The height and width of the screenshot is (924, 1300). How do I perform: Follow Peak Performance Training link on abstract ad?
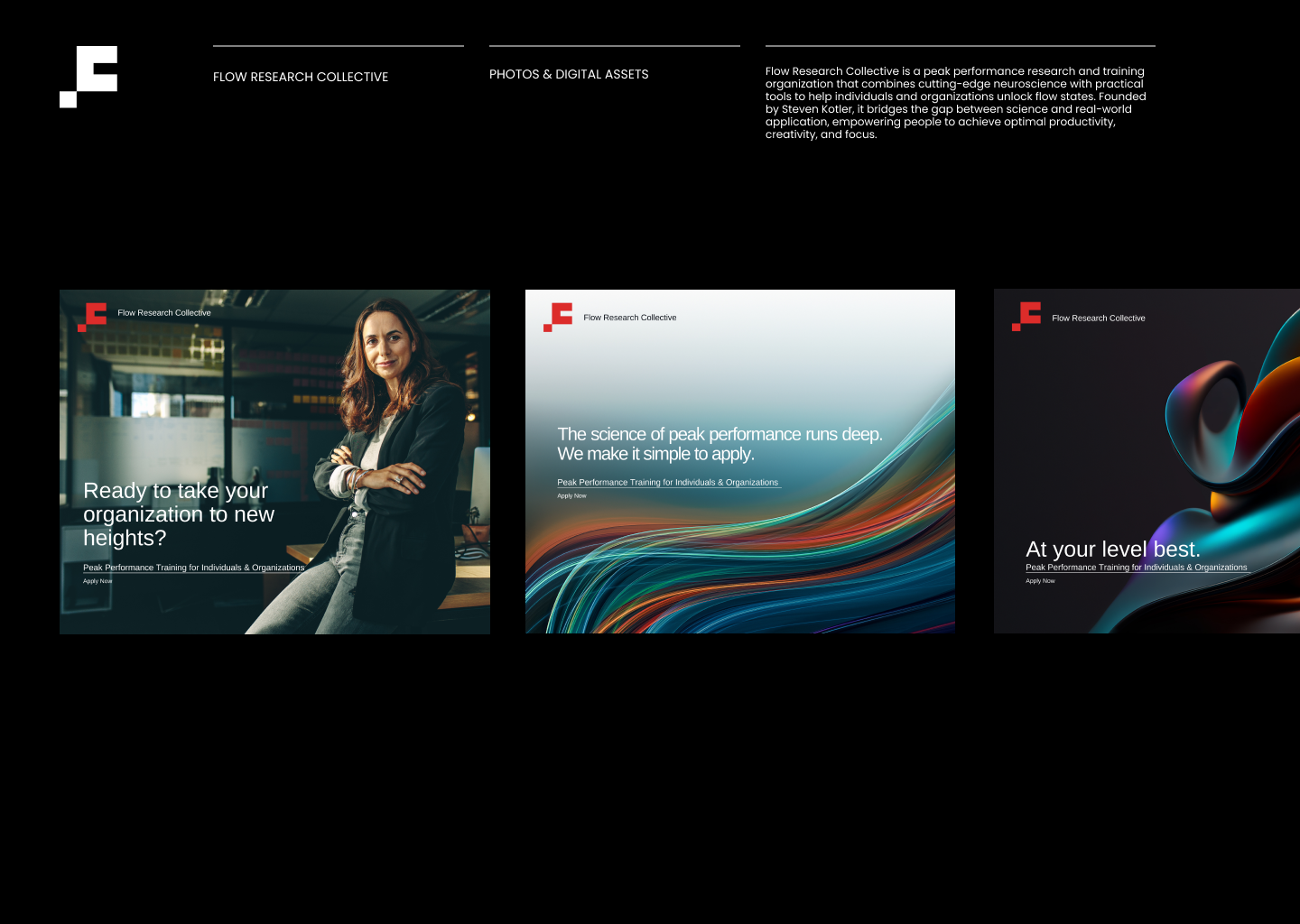click(1137, 568)
